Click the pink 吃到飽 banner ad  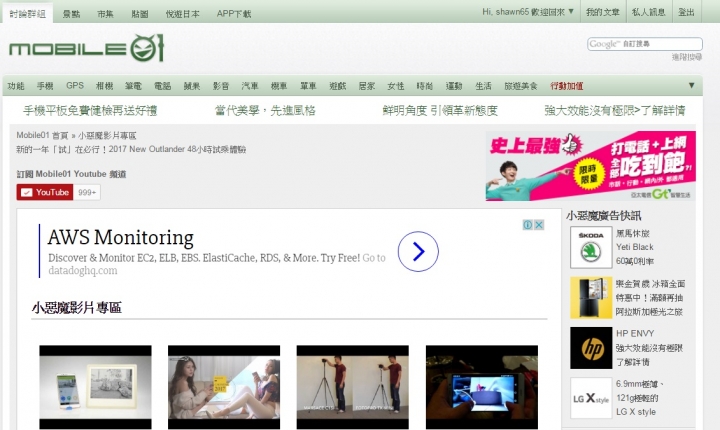[591, 166]
